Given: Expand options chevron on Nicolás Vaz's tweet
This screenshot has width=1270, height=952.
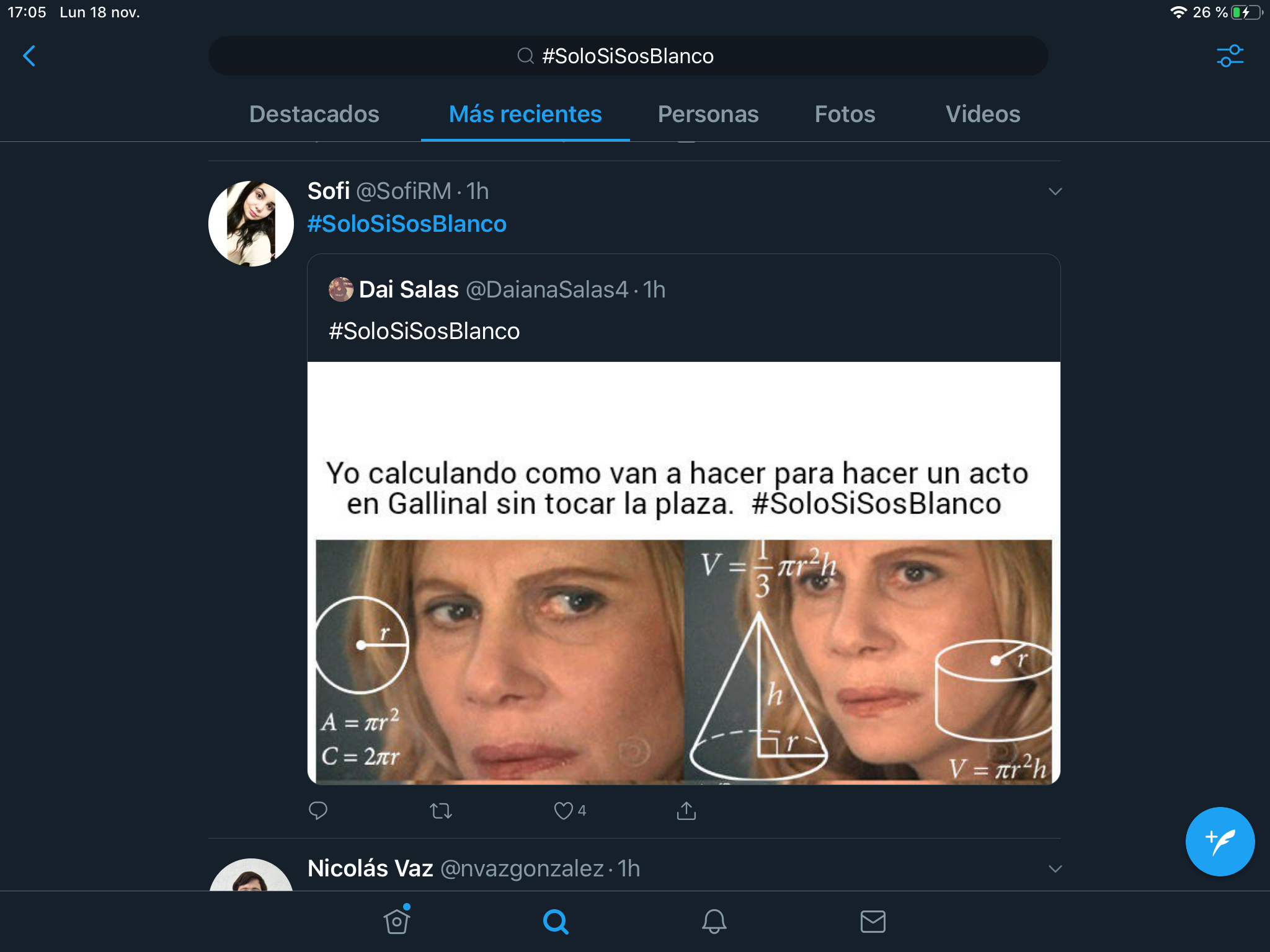Looking at the screenshot, I should tap(1055, 869).
